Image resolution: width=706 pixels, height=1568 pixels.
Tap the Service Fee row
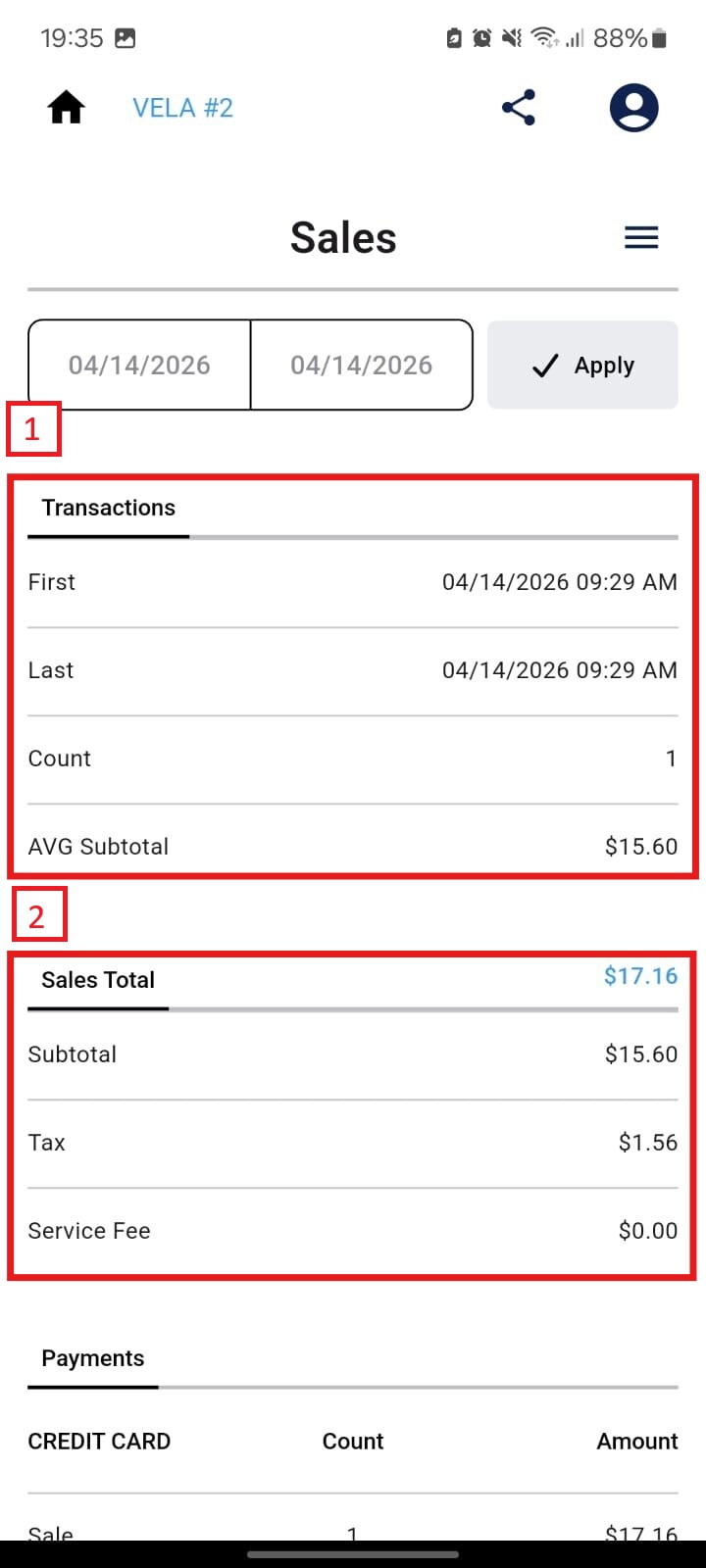click(353, 1231)
